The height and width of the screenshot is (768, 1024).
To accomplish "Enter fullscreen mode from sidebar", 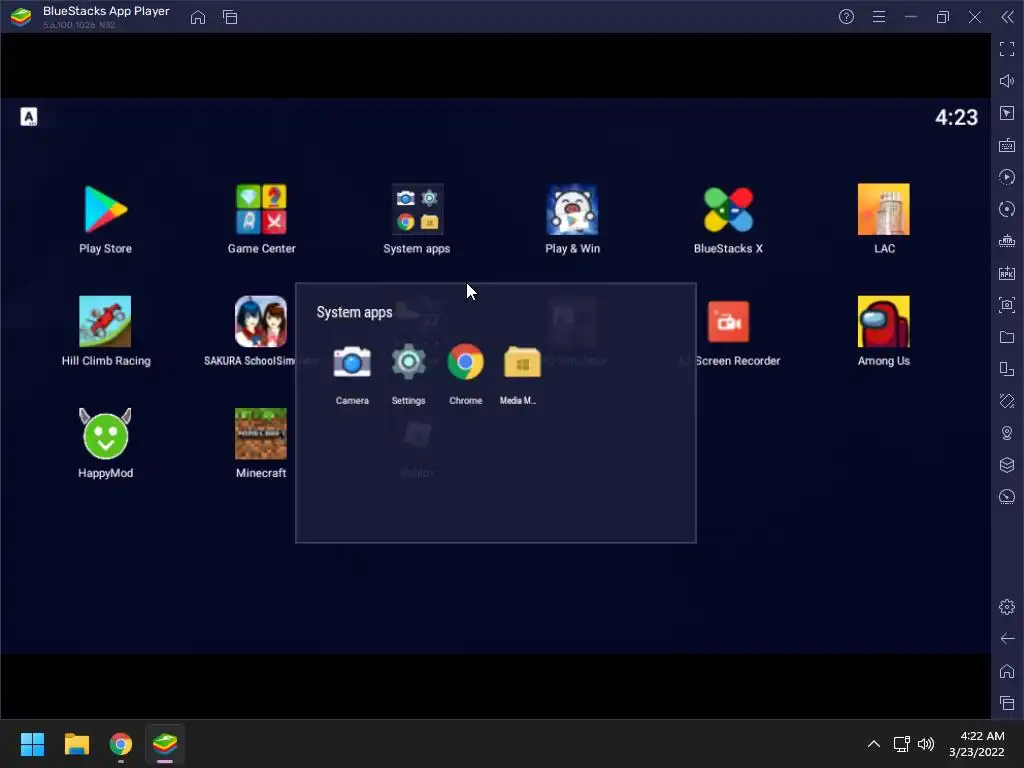I will click(x=1007, y=49).
